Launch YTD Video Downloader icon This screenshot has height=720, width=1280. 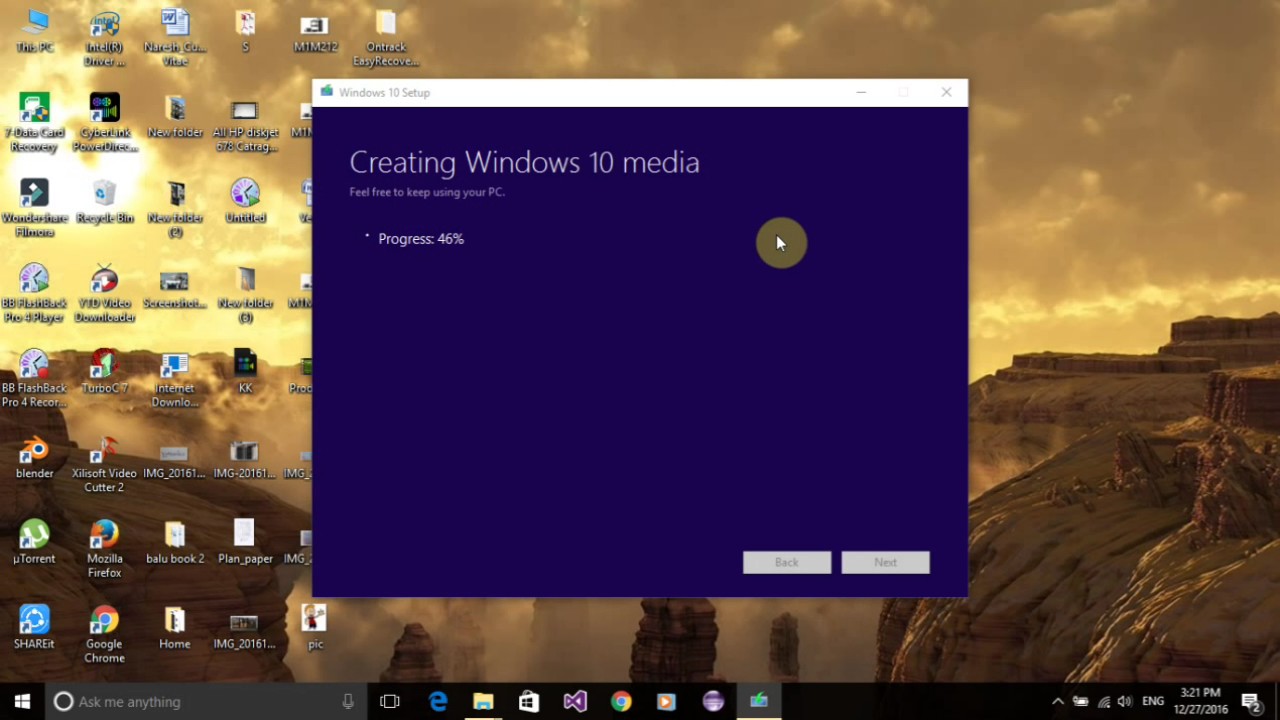(105, 293)
